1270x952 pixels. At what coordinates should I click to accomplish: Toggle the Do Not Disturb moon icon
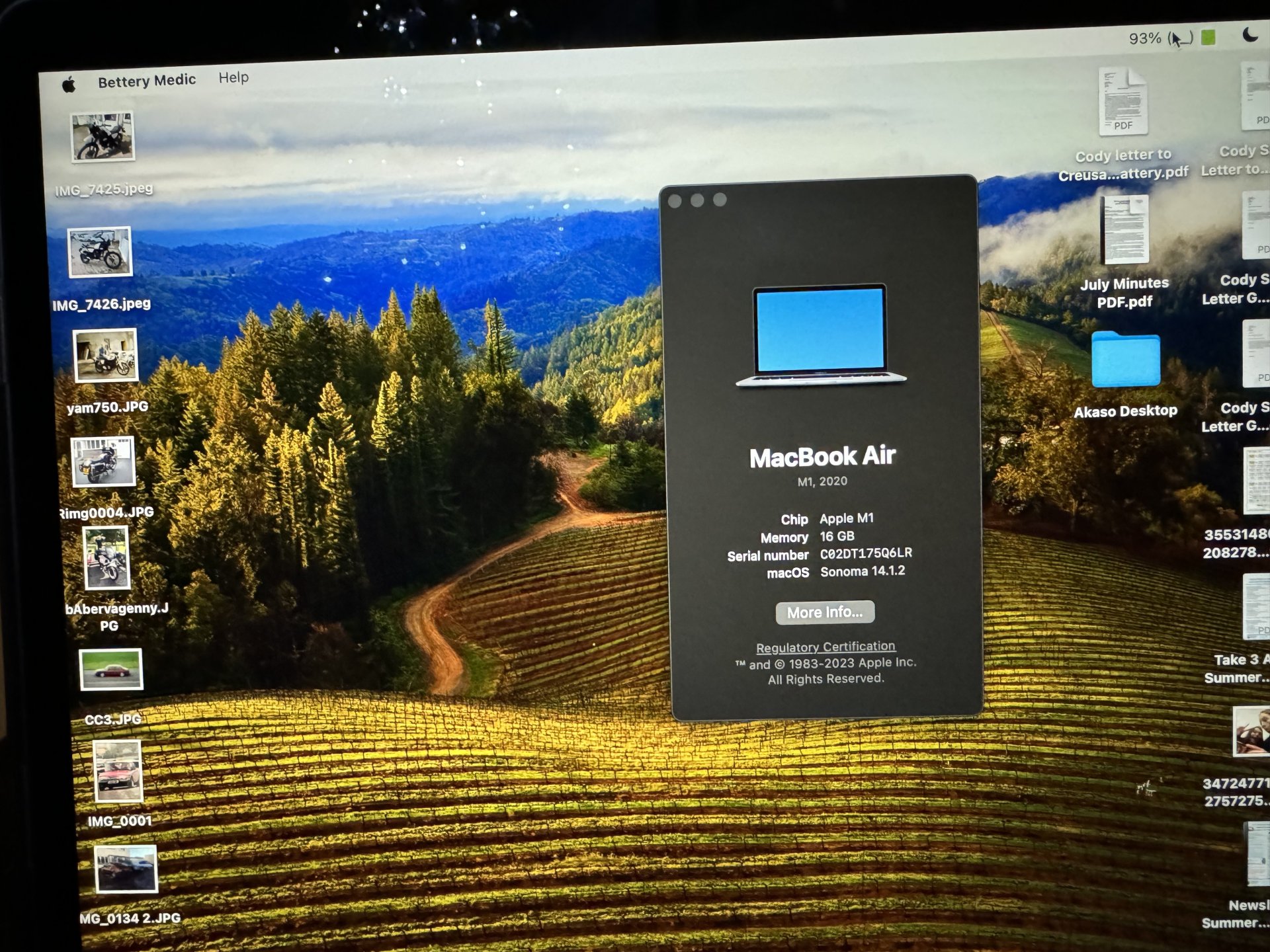tap(1249, 34)
